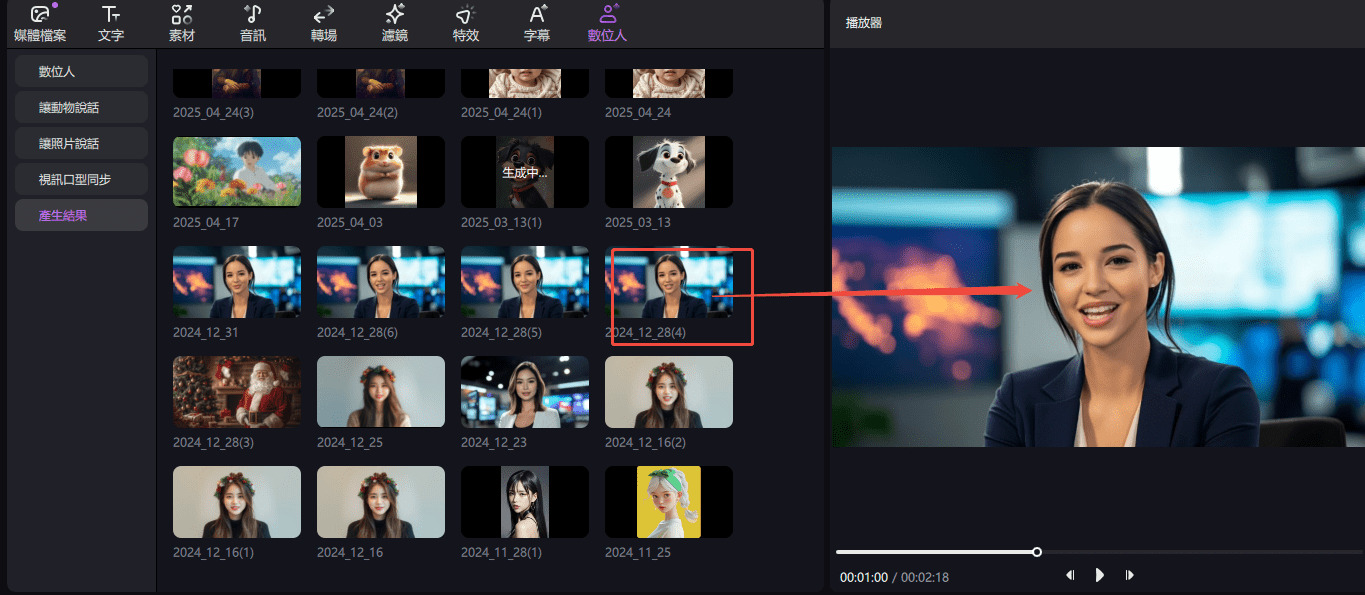Open the 轉場 transitions panel
Screen dimensions: 1365x595
click(x=324, y=24)
